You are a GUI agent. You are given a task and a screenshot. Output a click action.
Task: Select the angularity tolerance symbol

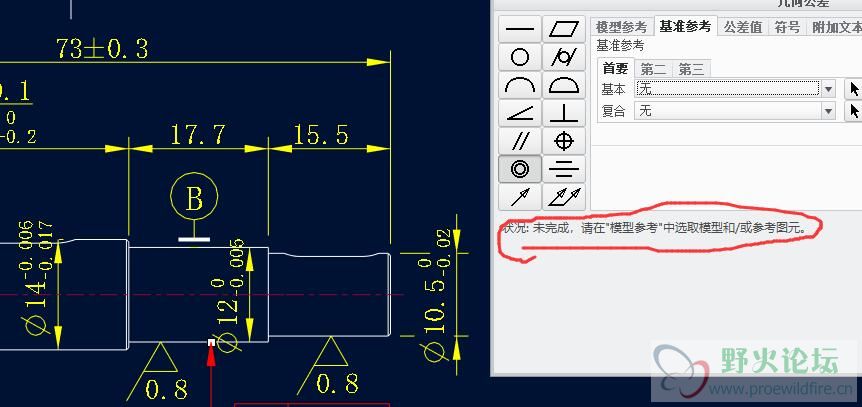pyautogui.click(x=520, y=113)
